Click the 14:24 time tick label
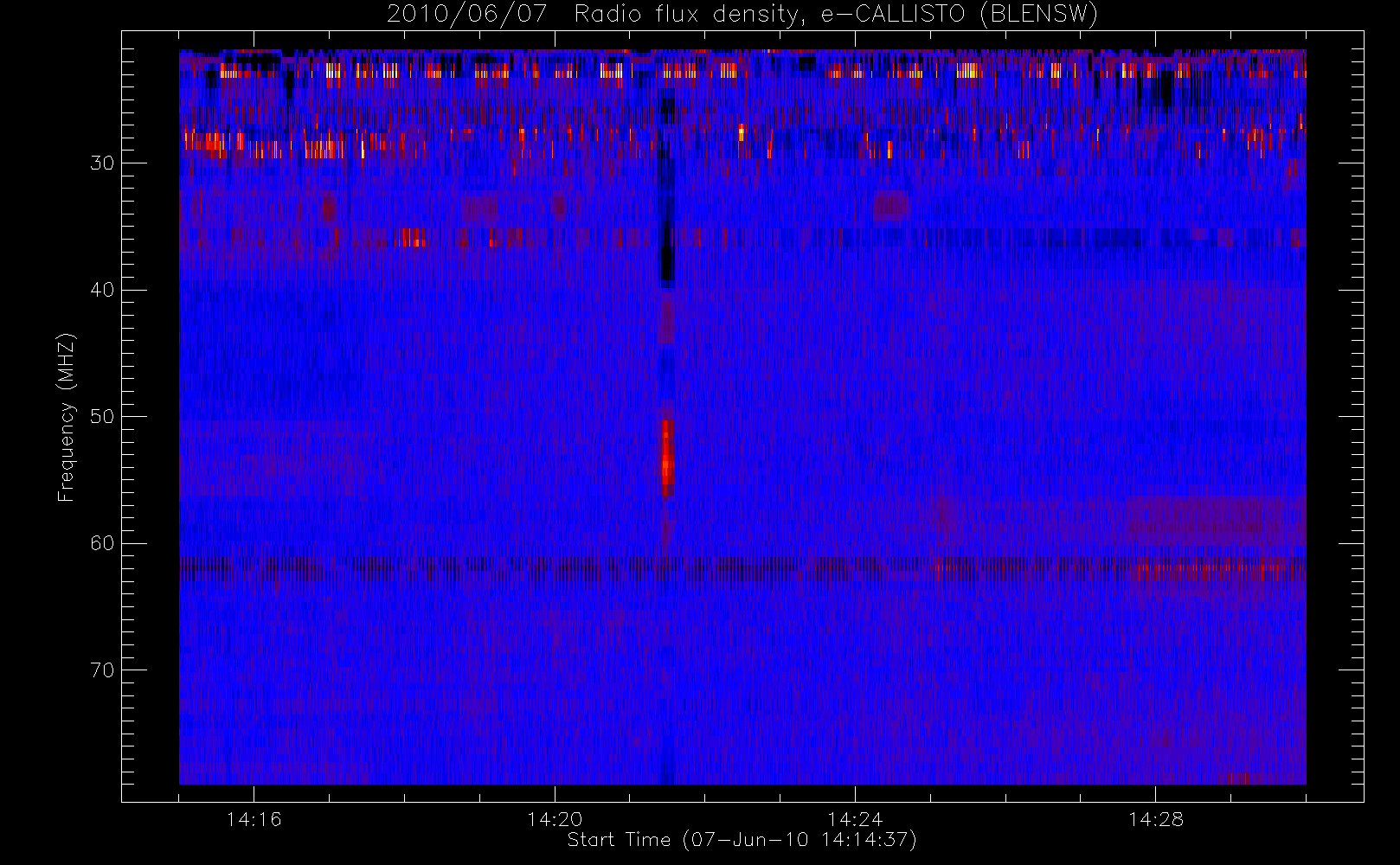Image resolution: width=1400 pixels, height=865 pixels. coord(855,819)
